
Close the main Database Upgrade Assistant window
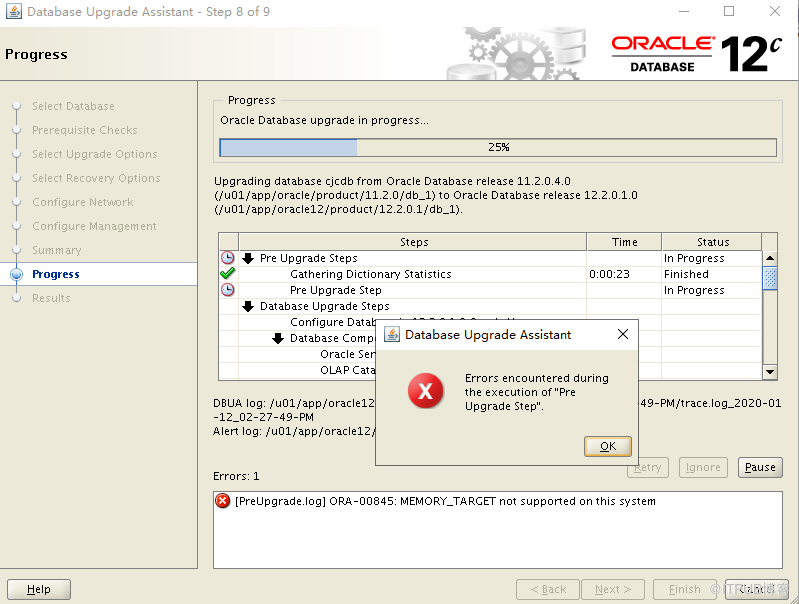(775, 11)
